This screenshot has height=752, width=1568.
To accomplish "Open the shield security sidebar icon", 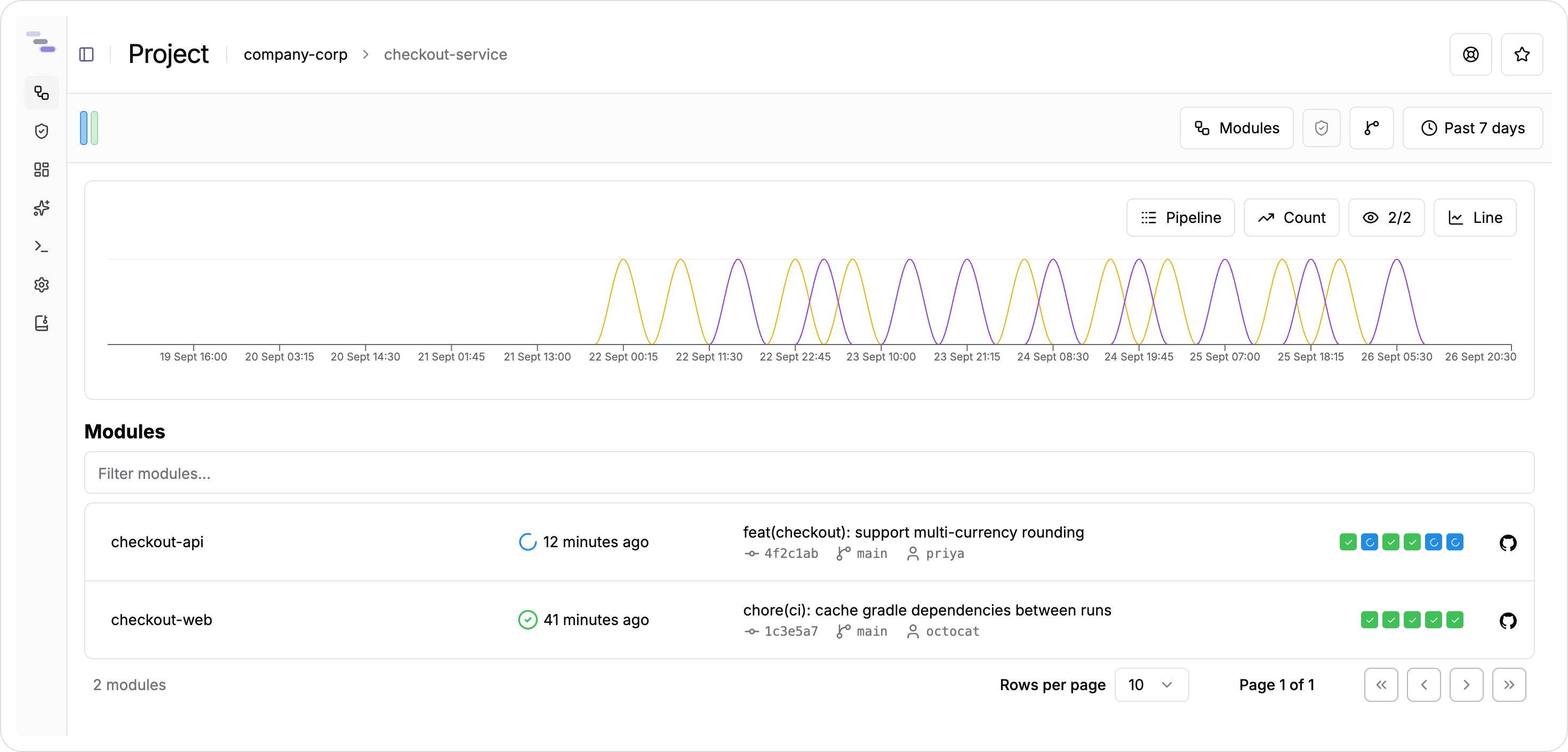I will (x=42, y=131).
